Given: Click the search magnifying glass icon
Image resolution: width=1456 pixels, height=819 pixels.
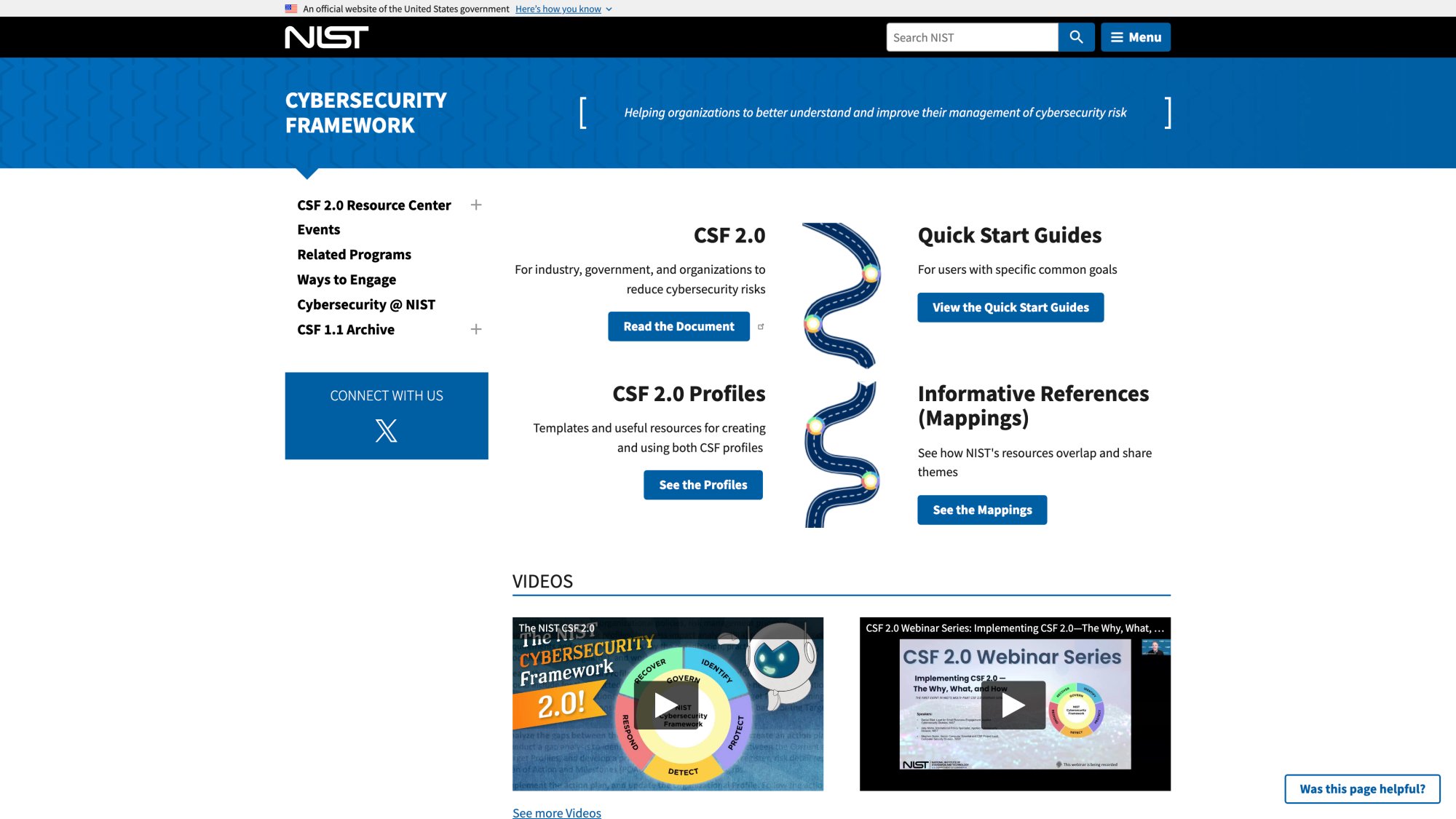Looking at the screenshot, I should tap(1076, 37).
